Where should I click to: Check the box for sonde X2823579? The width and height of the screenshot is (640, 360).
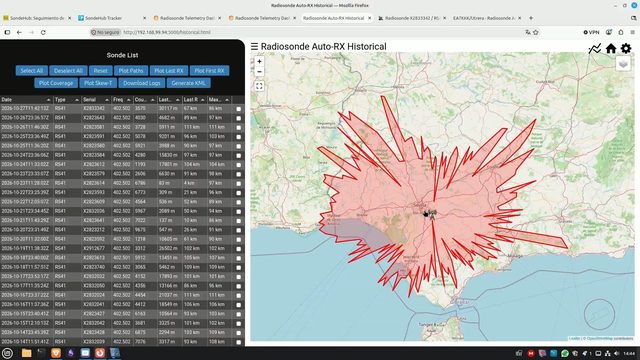(239, 174)
